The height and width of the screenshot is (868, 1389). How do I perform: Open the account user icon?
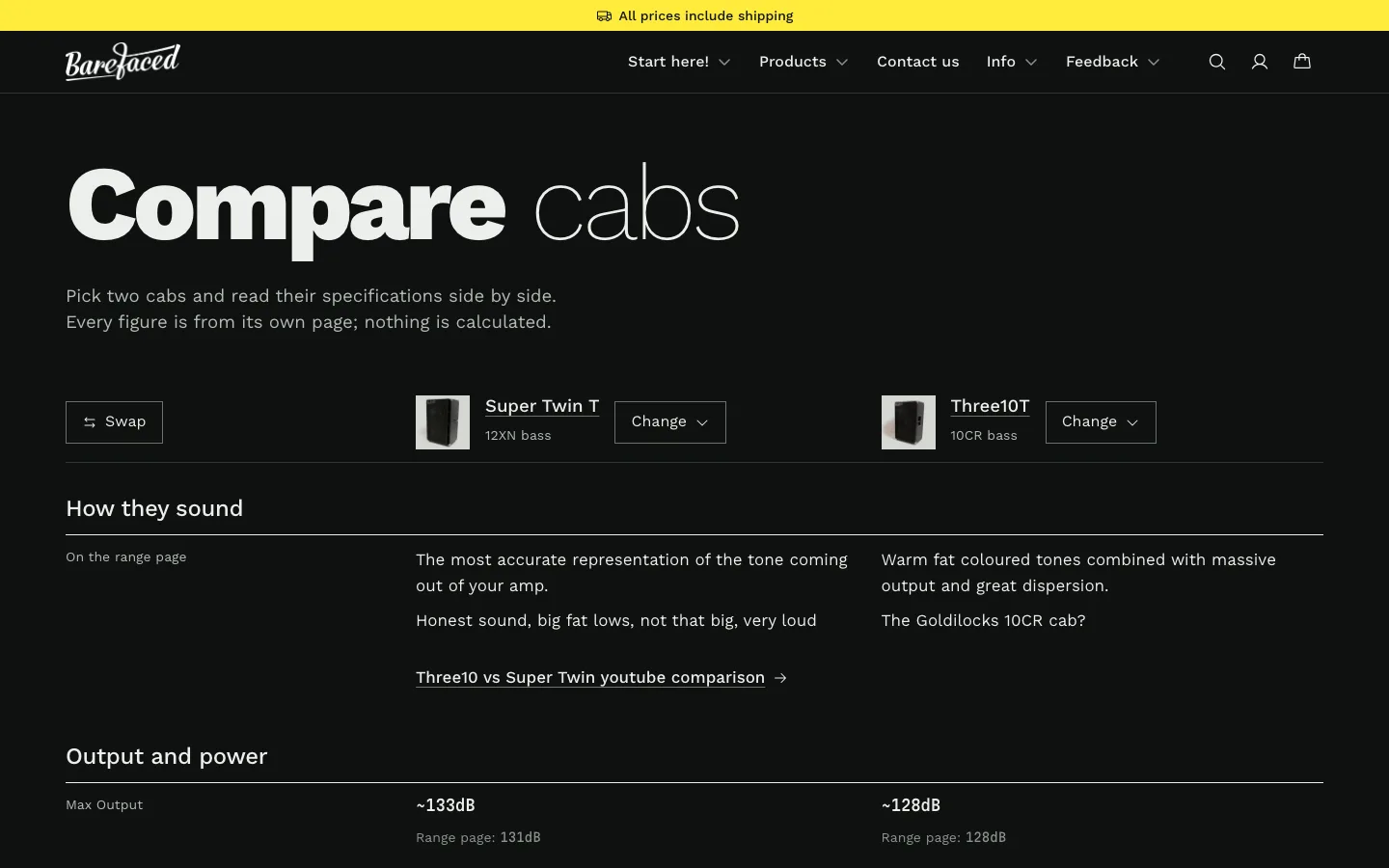point(1260,62)
